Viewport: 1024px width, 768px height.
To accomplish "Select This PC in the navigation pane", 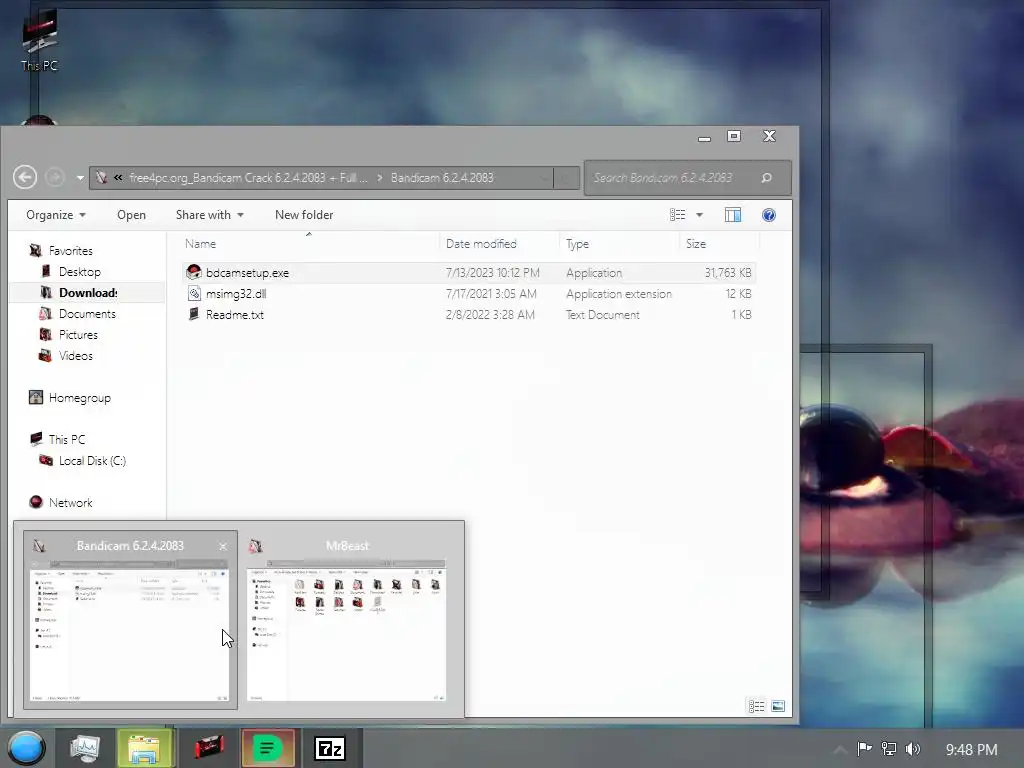I will coord(67,440).
